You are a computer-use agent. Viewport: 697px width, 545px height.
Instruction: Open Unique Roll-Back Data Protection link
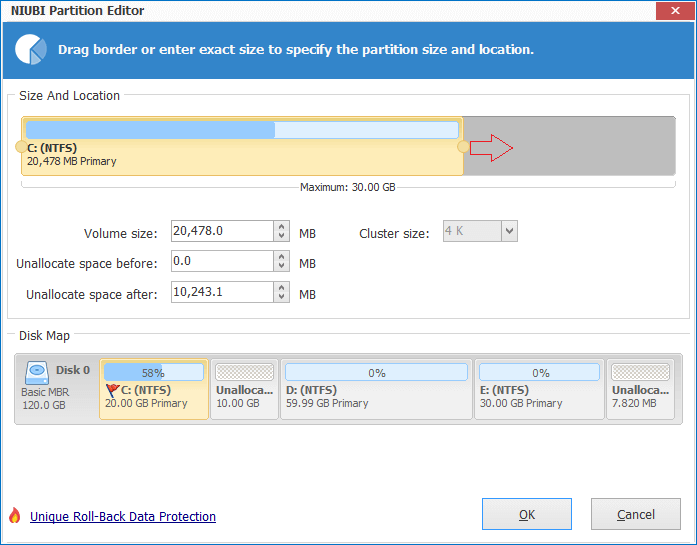click(123, 517)
